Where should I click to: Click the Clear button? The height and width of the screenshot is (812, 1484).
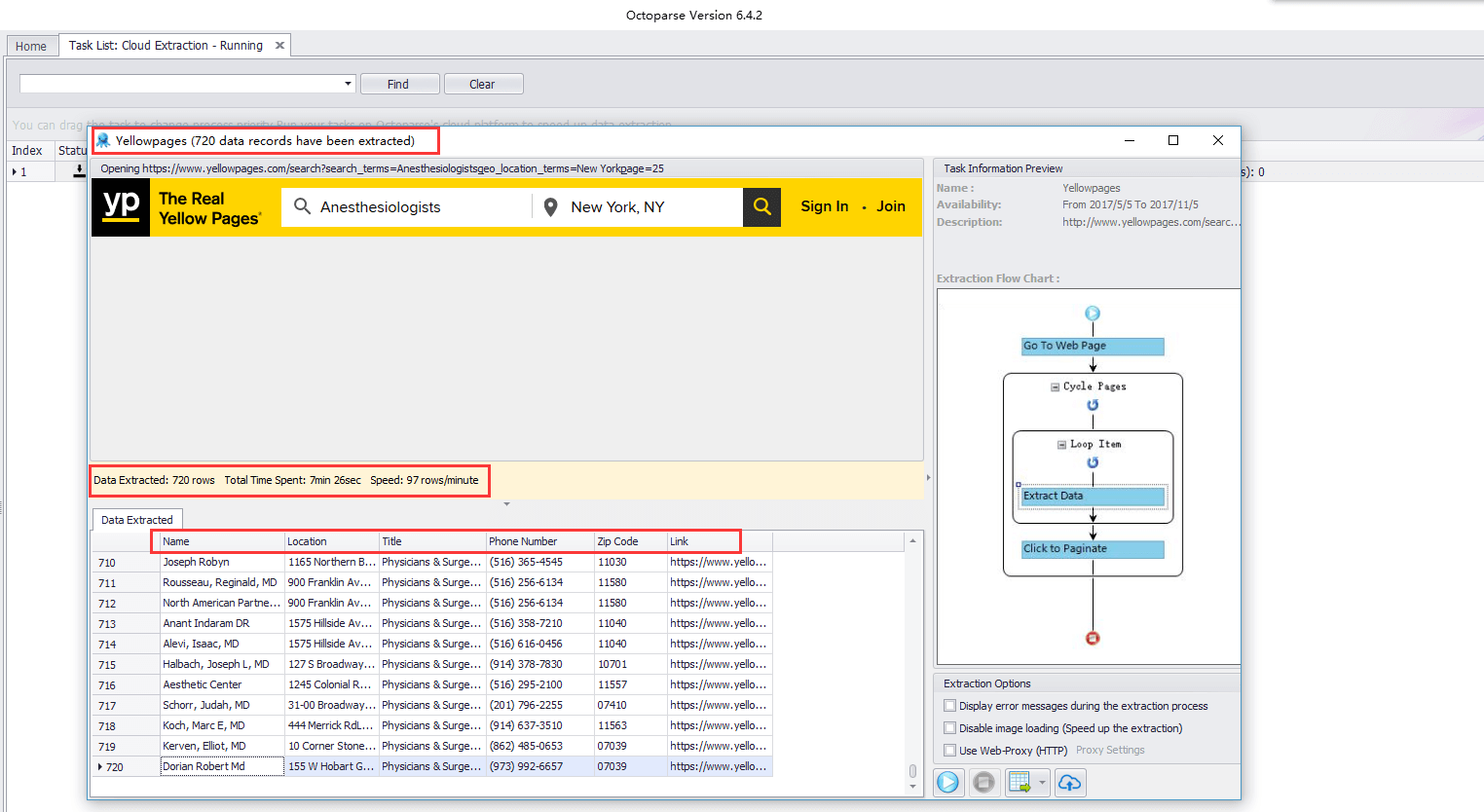click(483, 84)
